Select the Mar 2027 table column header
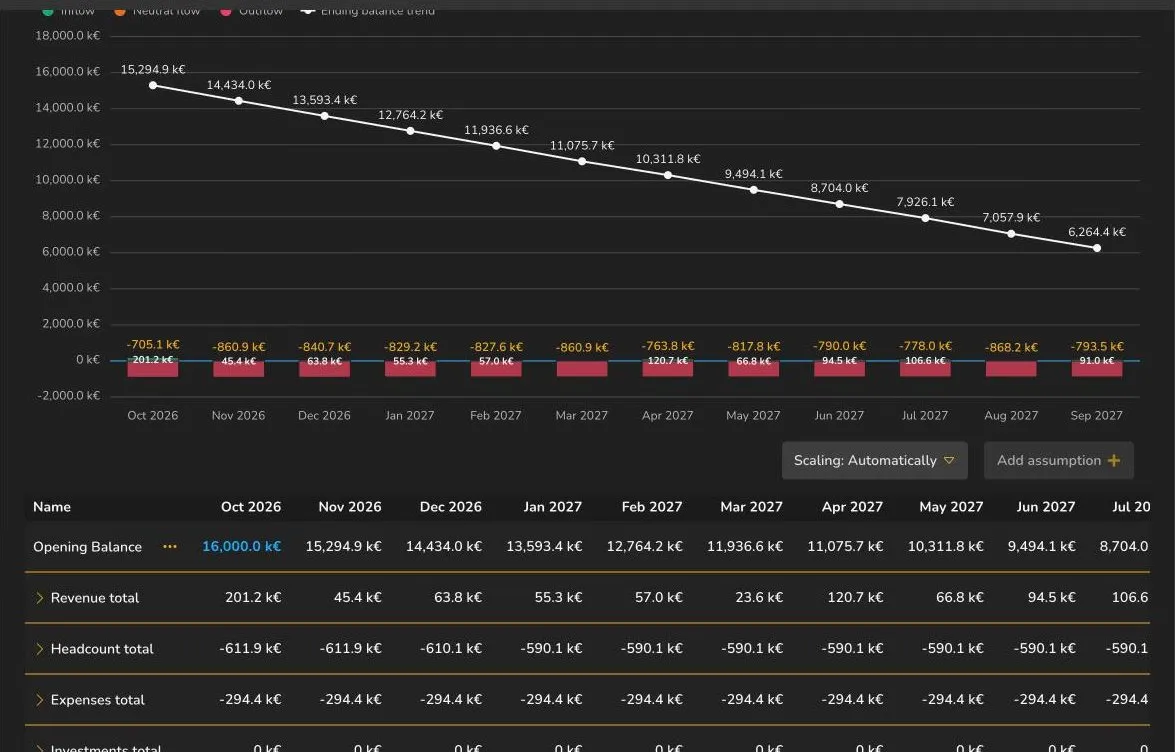Viewport: 1175px width, 752px height. click(x=751, y=507)
